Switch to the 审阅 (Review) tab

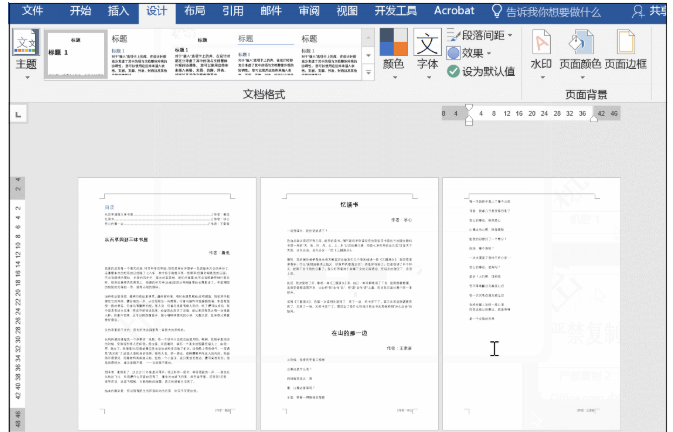[x=309, y=12]
